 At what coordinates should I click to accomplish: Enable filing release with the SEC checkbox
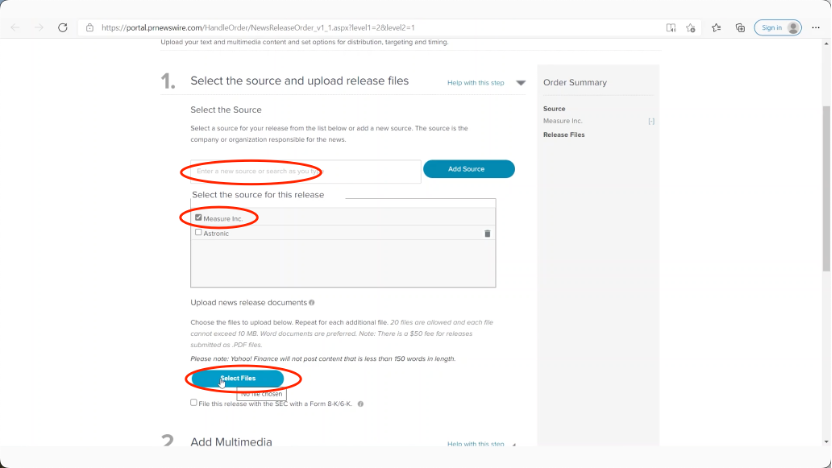194,403
